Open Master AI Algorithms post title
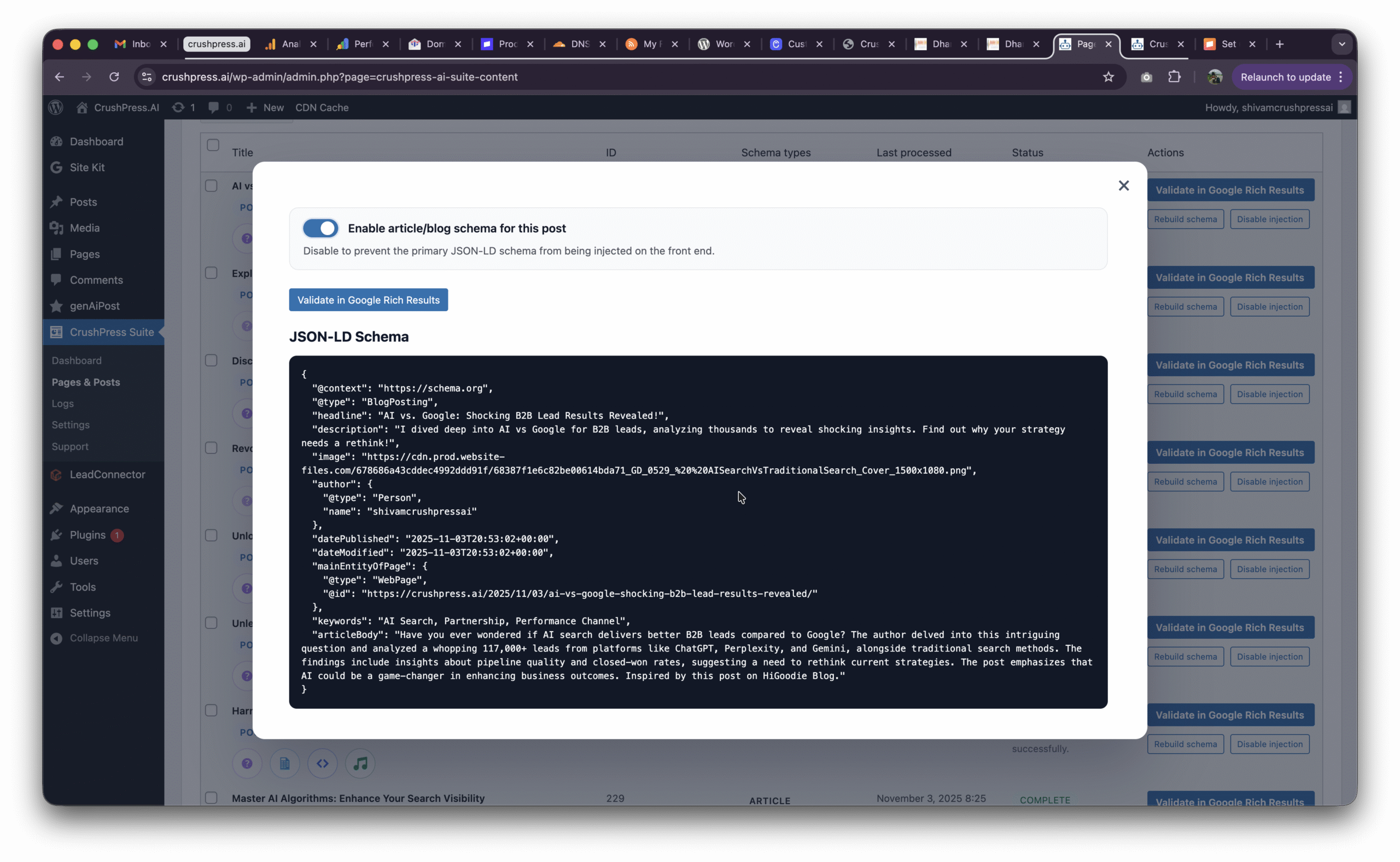Image resolution: width=1400 pixels, height=862 pixels. pyautogui.click(x=358, y=798)
